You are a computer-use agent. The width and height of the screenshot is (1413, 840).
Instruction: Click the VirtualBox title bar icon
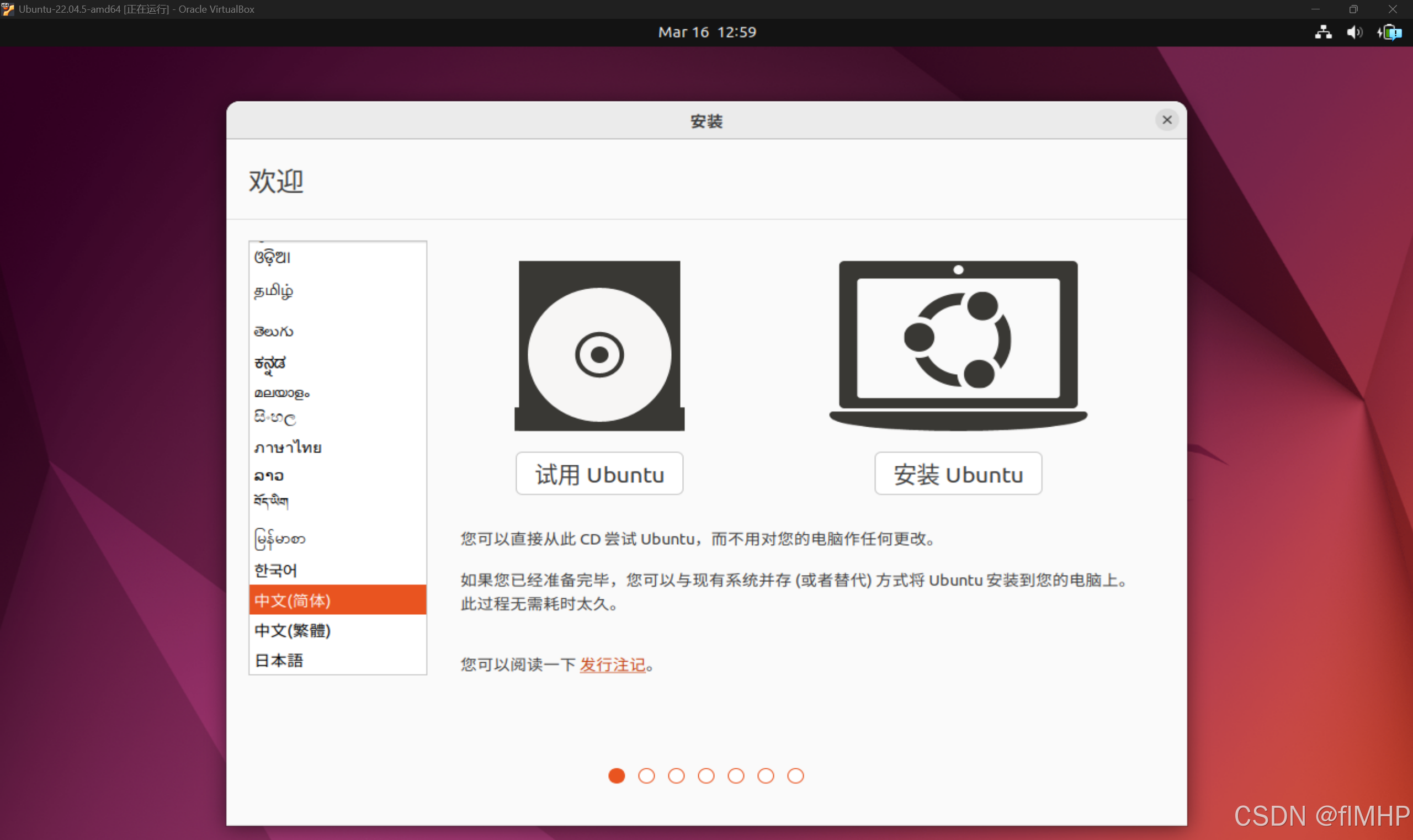tap(8, 9)
